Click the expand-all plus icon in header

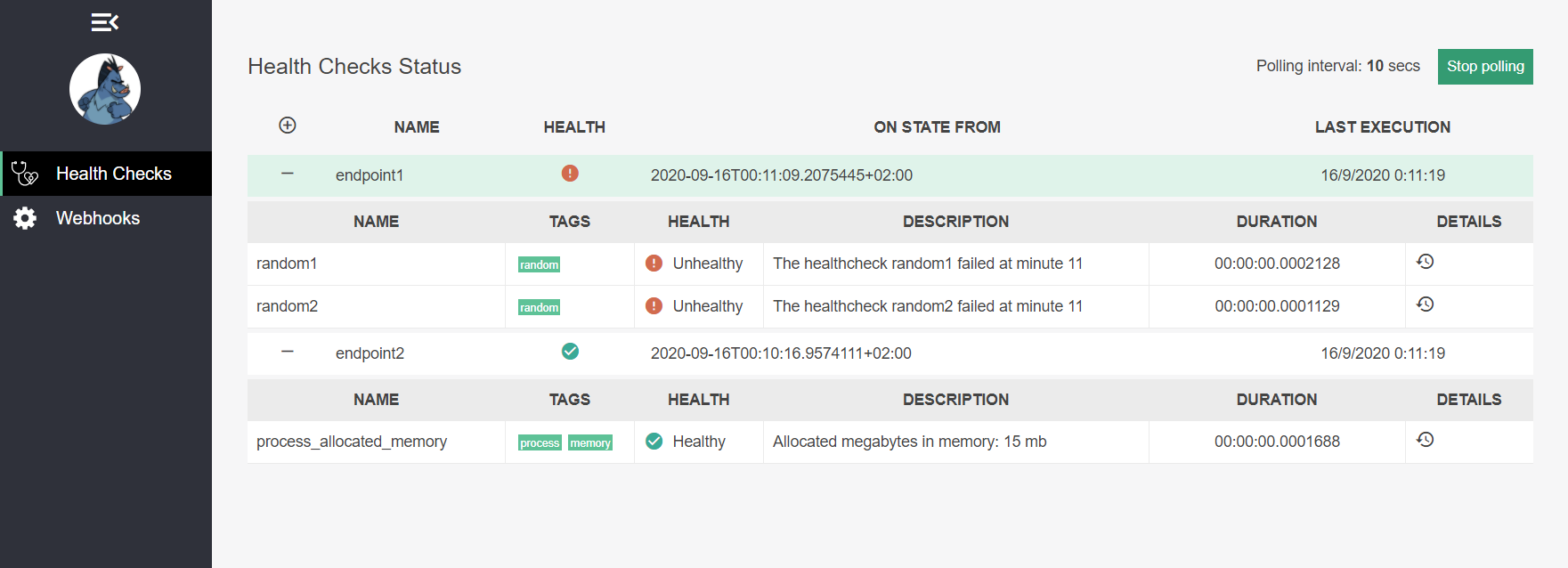point(287,126)
